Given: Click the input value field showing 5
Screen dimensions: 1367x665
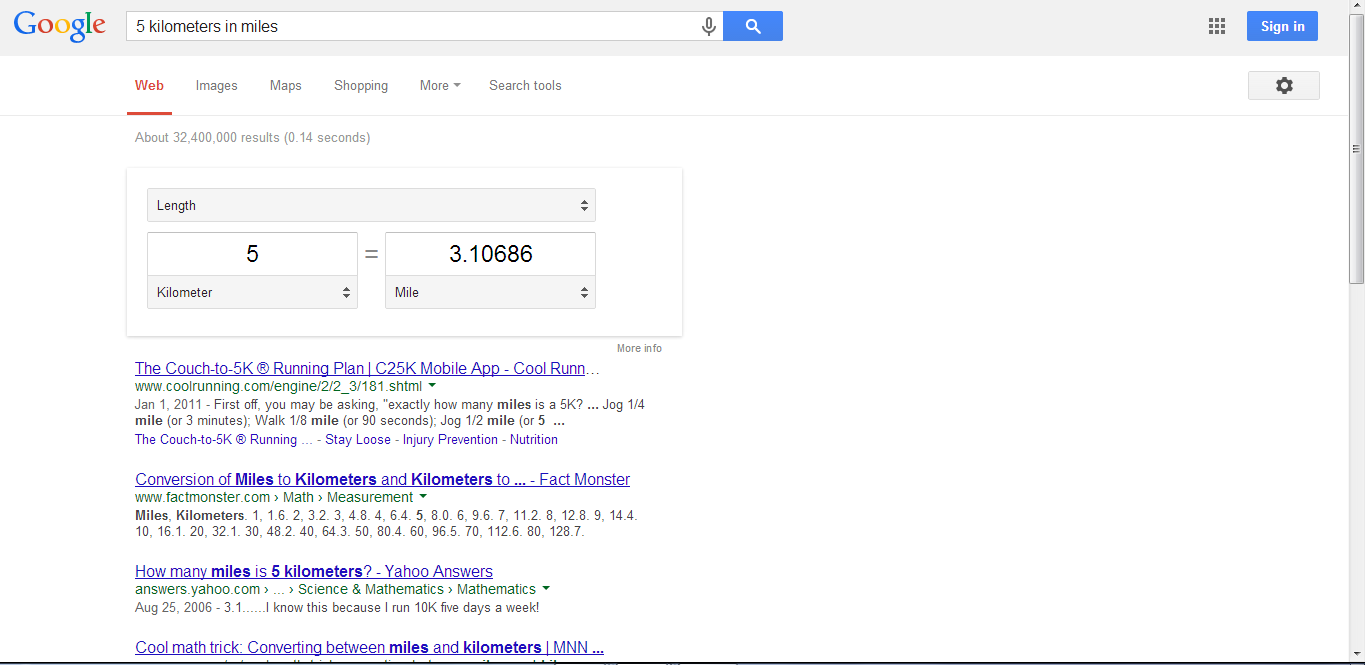Looking at the screenshot, I should 252,254.
